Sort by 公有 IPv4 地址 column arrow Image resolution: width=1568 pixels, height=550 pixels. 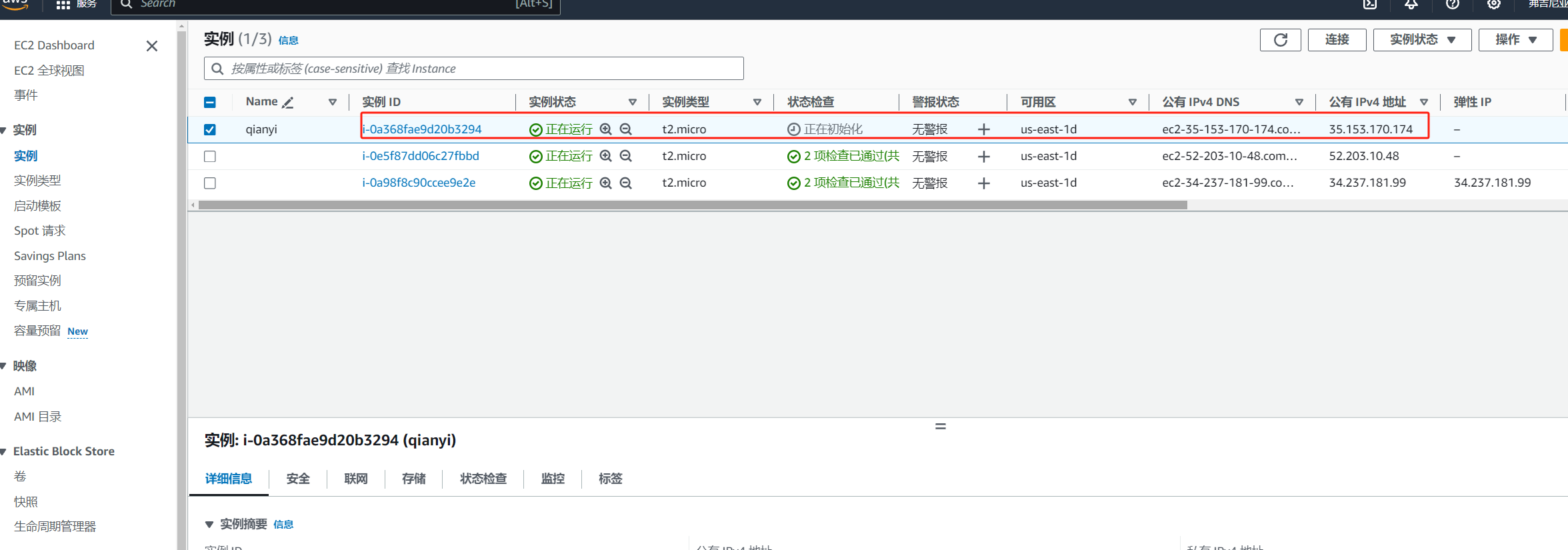click(x=1424, y=102)
